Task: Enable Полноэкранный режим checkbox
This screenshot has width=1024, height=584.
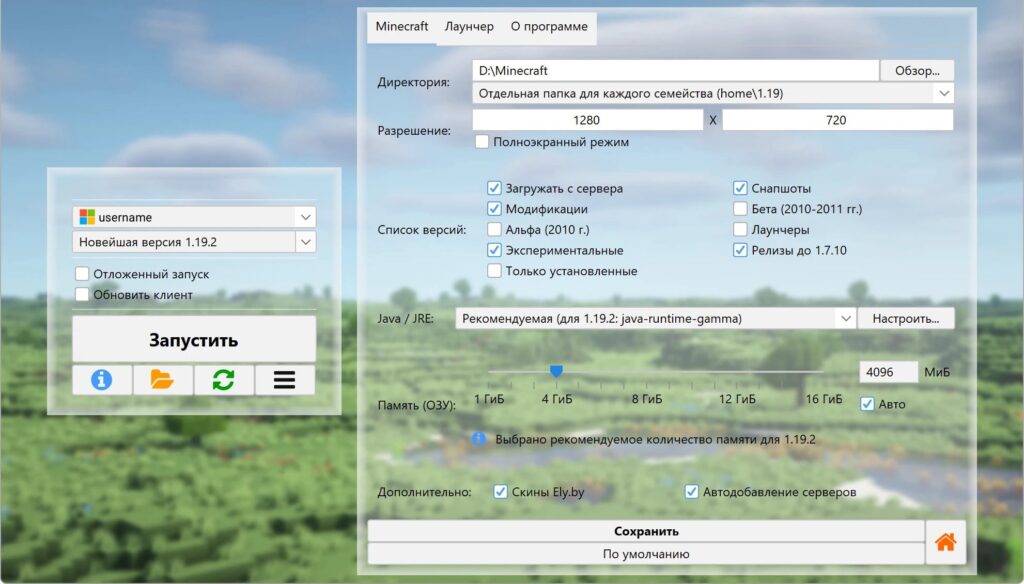Action: 482,142
